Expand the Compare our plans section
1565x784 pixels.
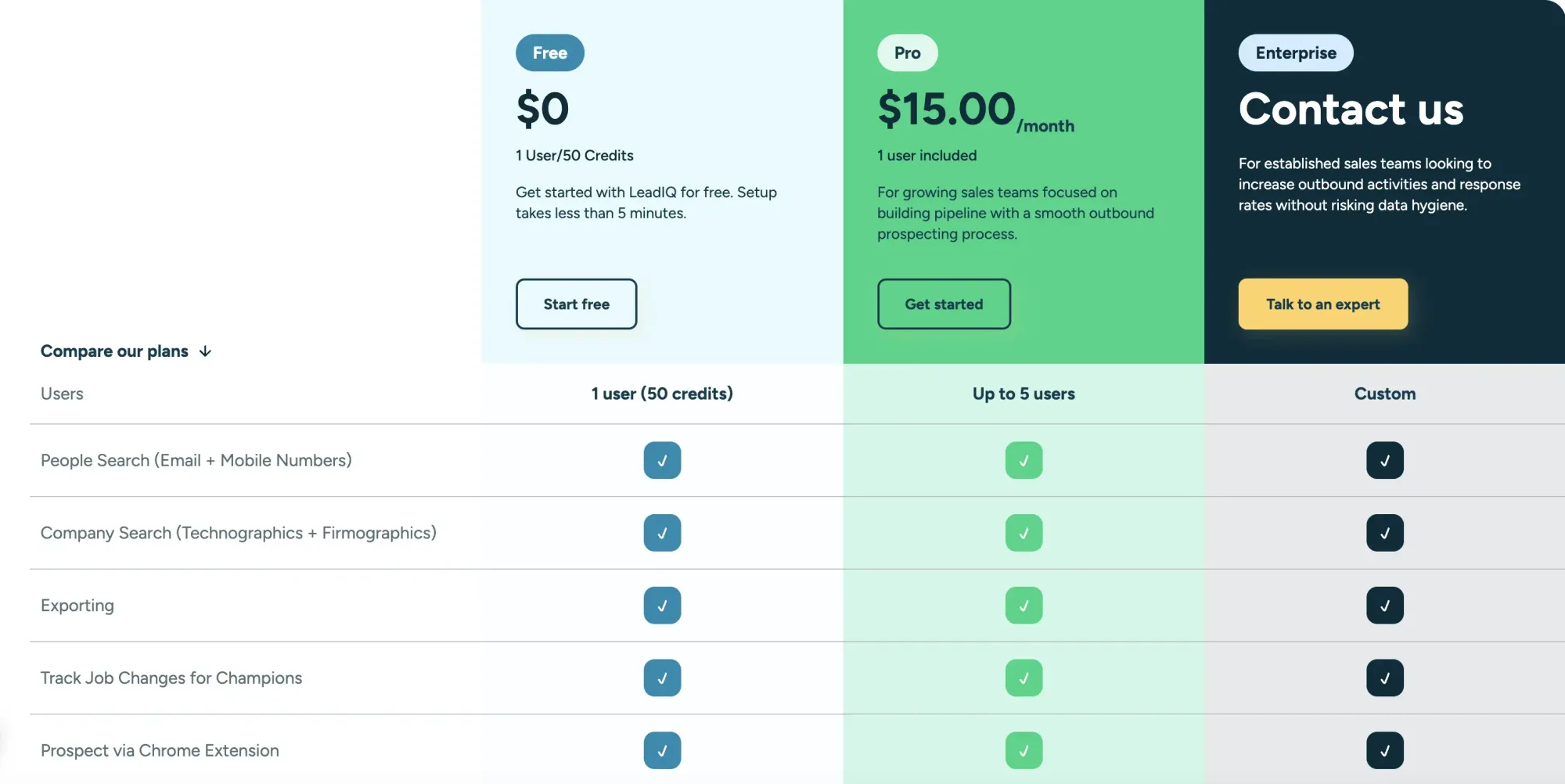[x=126, y=351]
